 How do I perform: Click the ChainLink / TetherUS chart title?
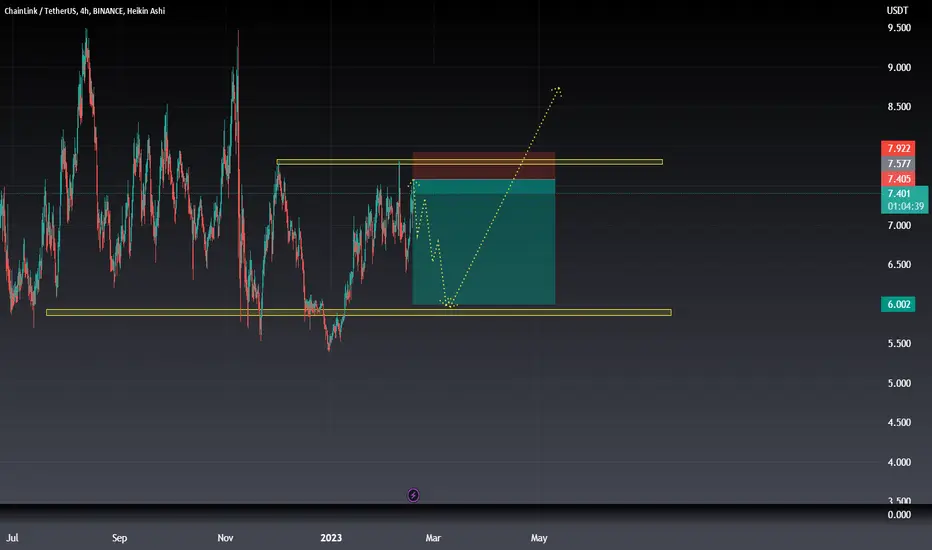point(84,11)
